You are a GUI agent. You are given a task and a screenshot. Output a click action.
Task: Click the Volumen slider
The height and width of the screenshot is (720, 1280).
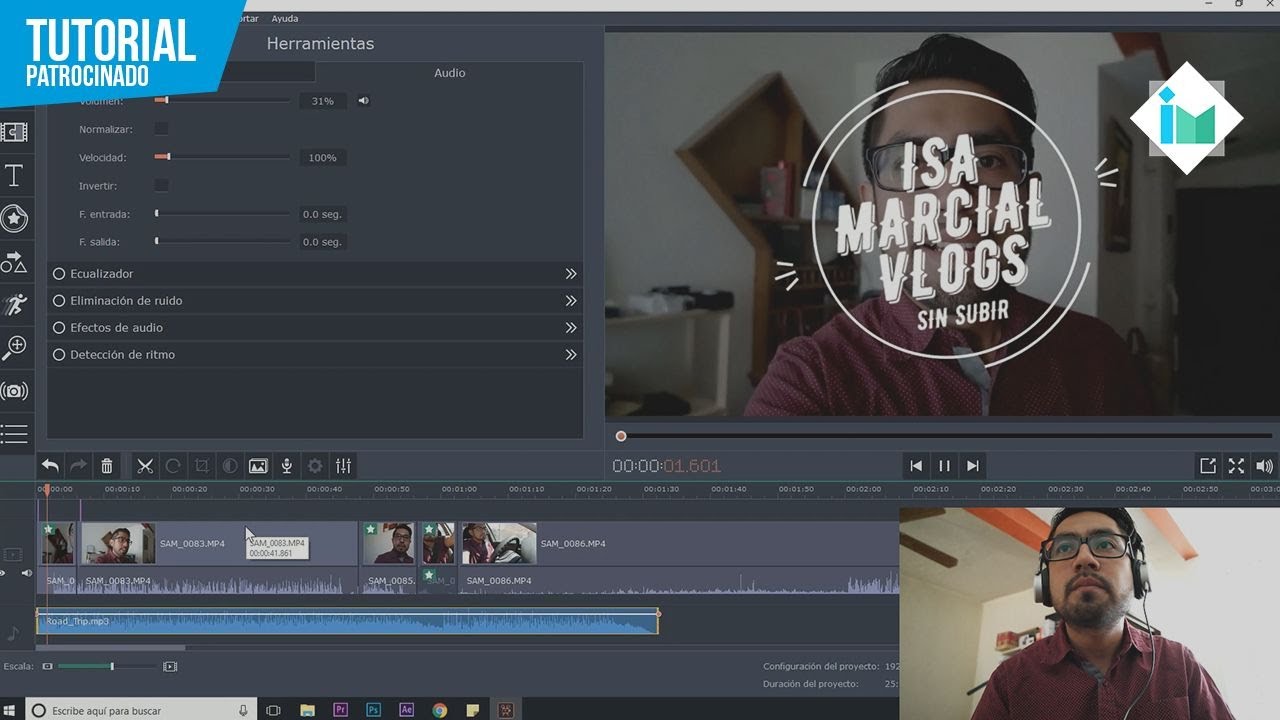222,100
